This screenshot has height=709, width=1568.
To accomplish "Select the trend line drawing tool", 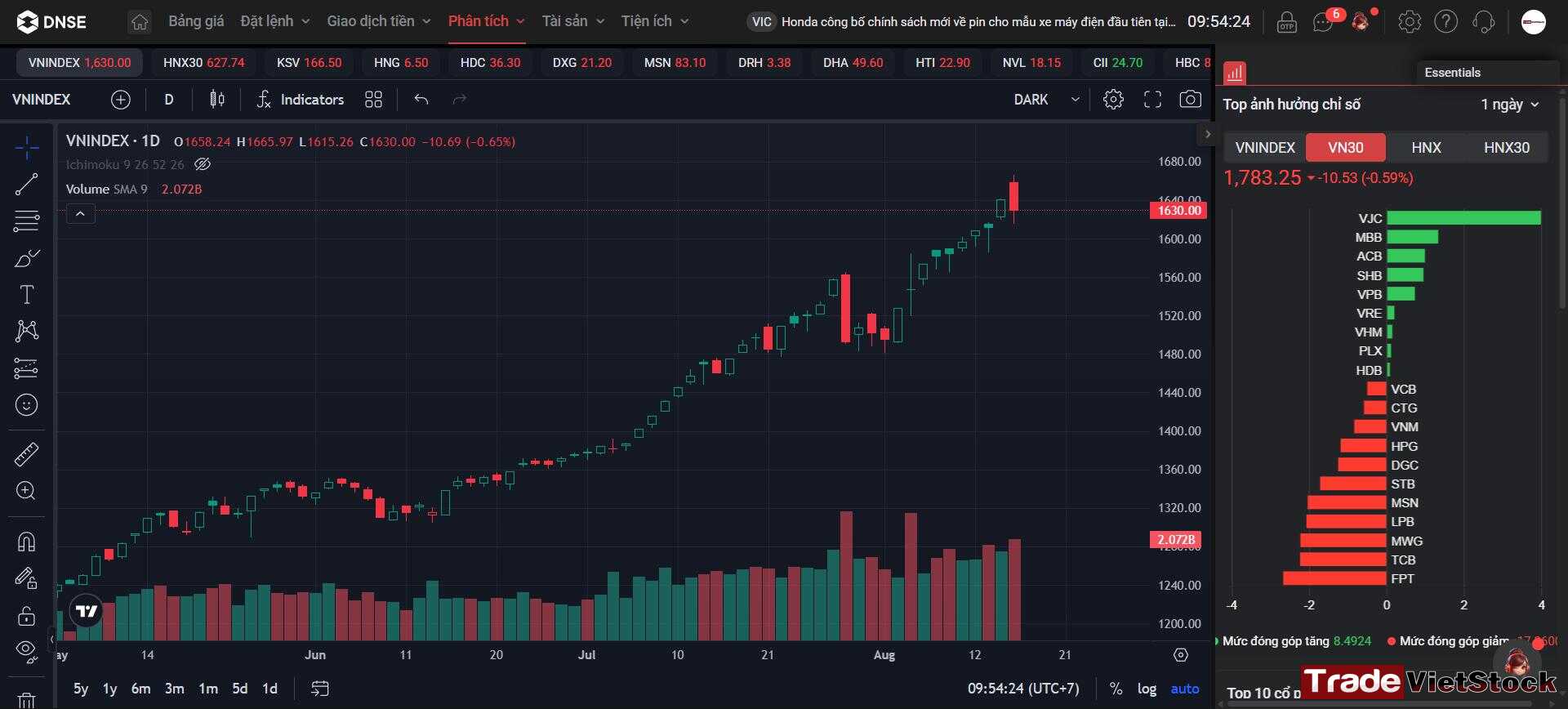I will 27,185.
